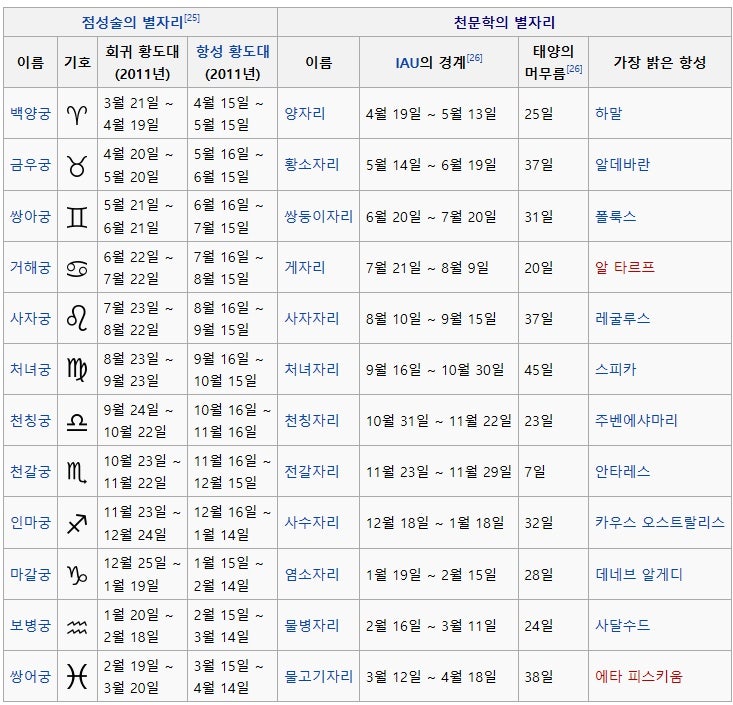Open the 게자리 constellation link
733x705 pixels.
[x=305, y=268]
